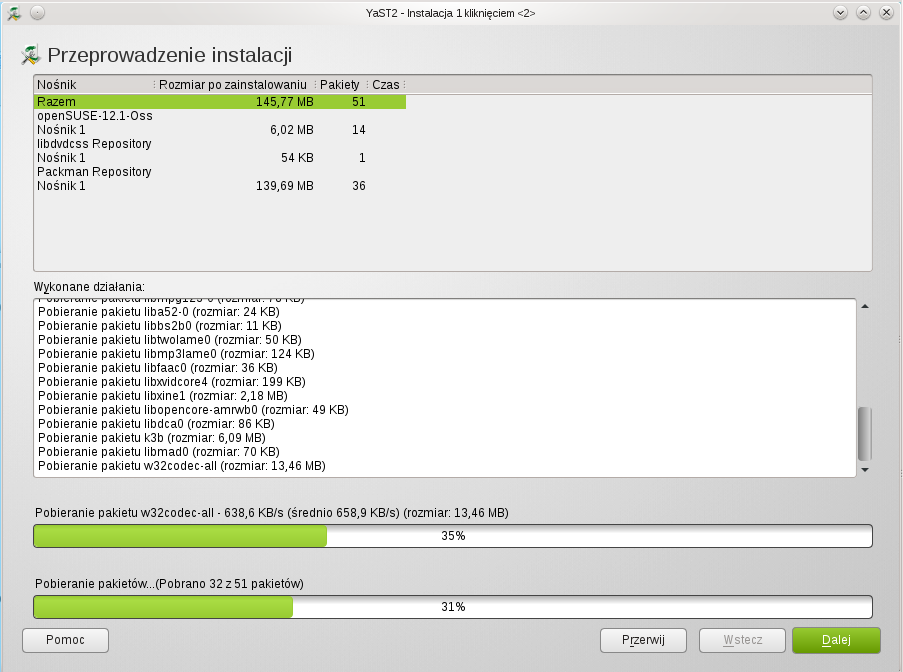This screenshot has width=903, height=672.
Task: Click the pin-on-all-desktops title bar button
Action: (x=37, y=12)
